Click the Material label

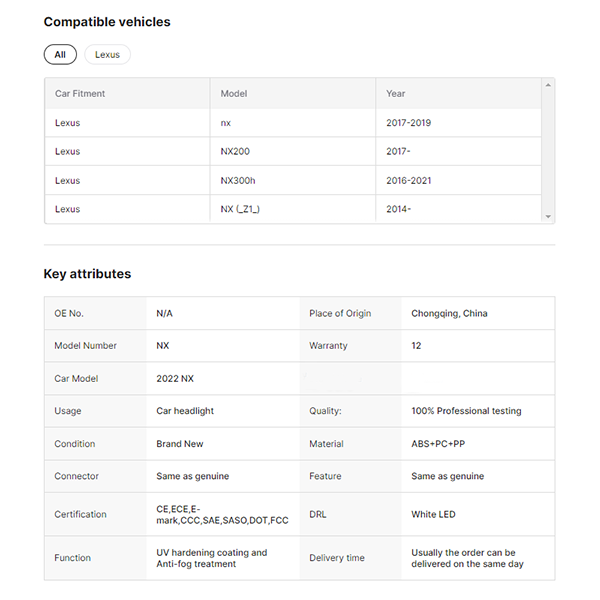pyautogui.click(x=326, y=444)
